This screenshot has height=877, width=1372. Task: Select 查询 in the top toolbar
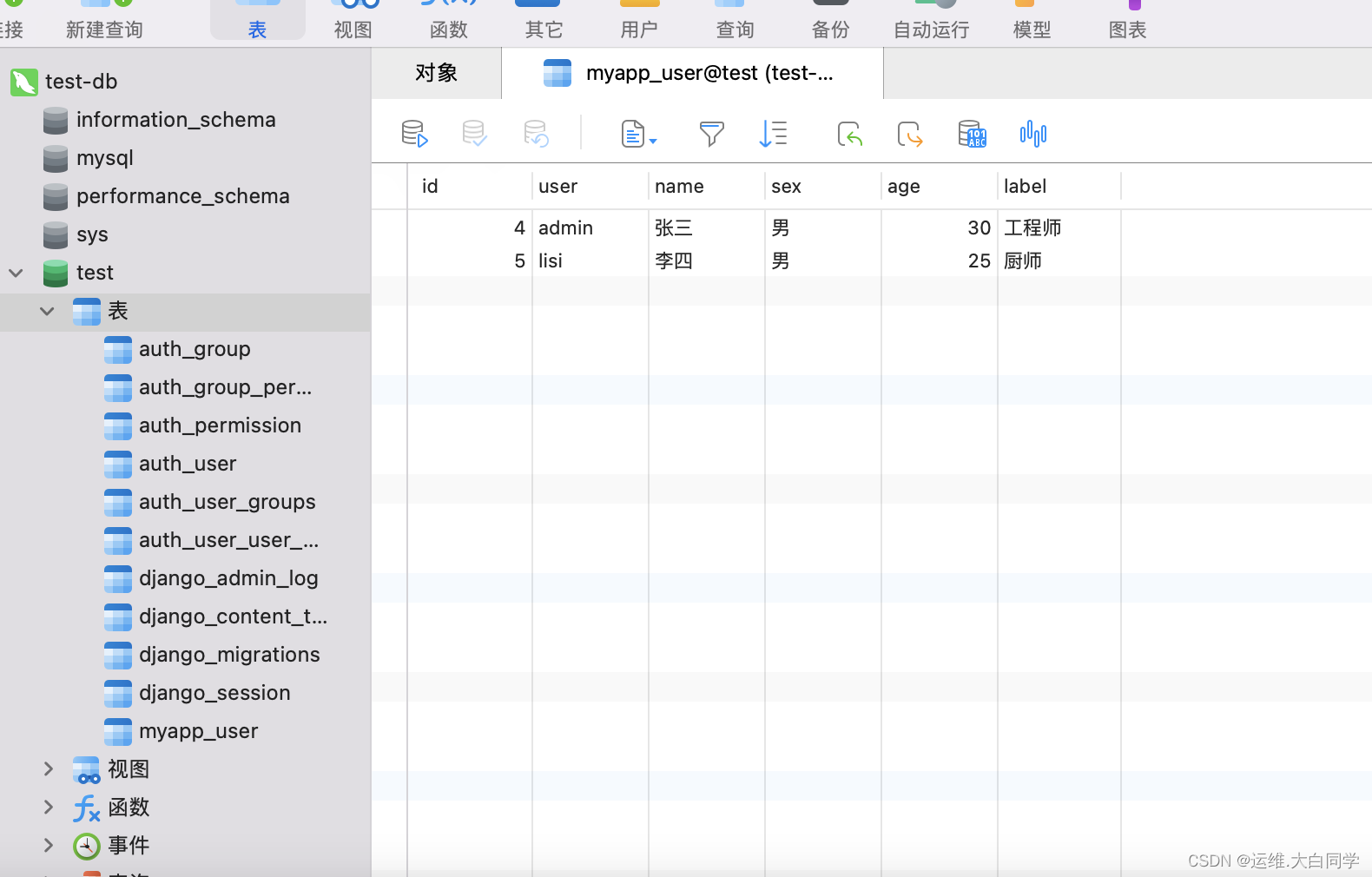tap(735, 30)
